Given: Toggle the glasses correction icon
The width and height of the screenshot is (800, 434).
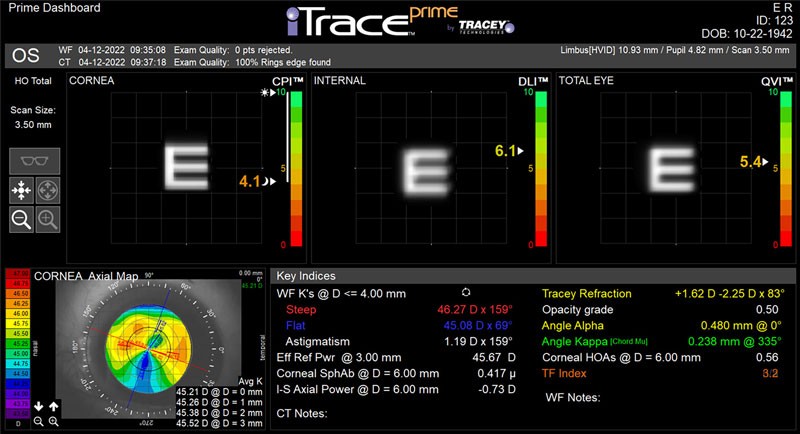Looking at the screenshot, I should pos(35,161).
